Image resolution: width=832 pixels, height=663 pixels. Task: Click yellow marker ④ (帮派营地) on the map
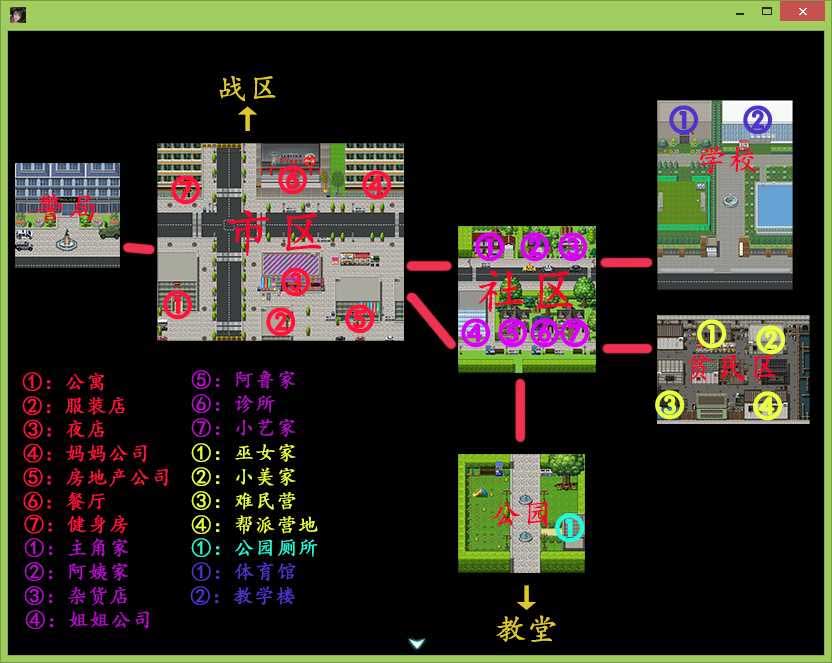(767, 406)
